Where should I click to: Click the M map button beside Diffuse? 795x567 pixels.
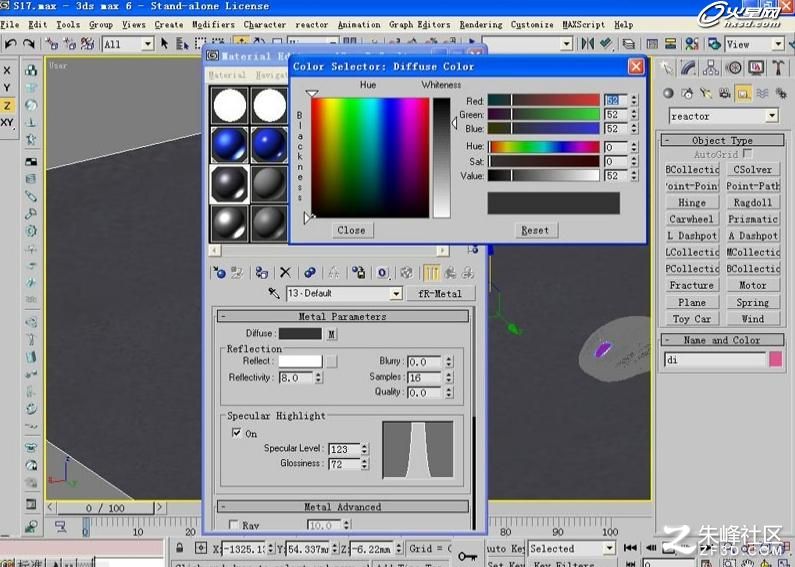pyautogui.click(x=331, y=334)
